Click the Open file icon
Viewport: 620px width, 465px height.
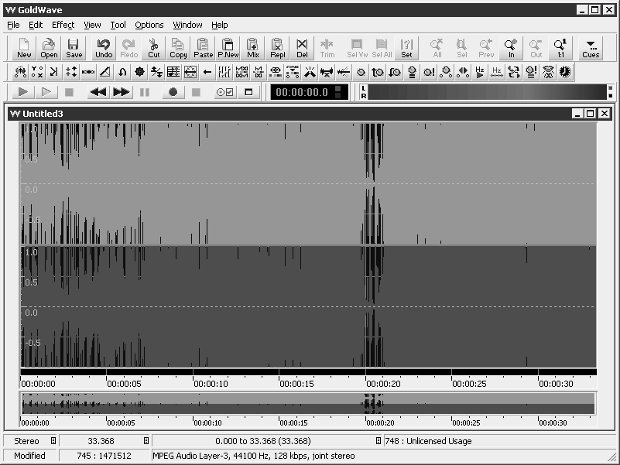[49, 48]
